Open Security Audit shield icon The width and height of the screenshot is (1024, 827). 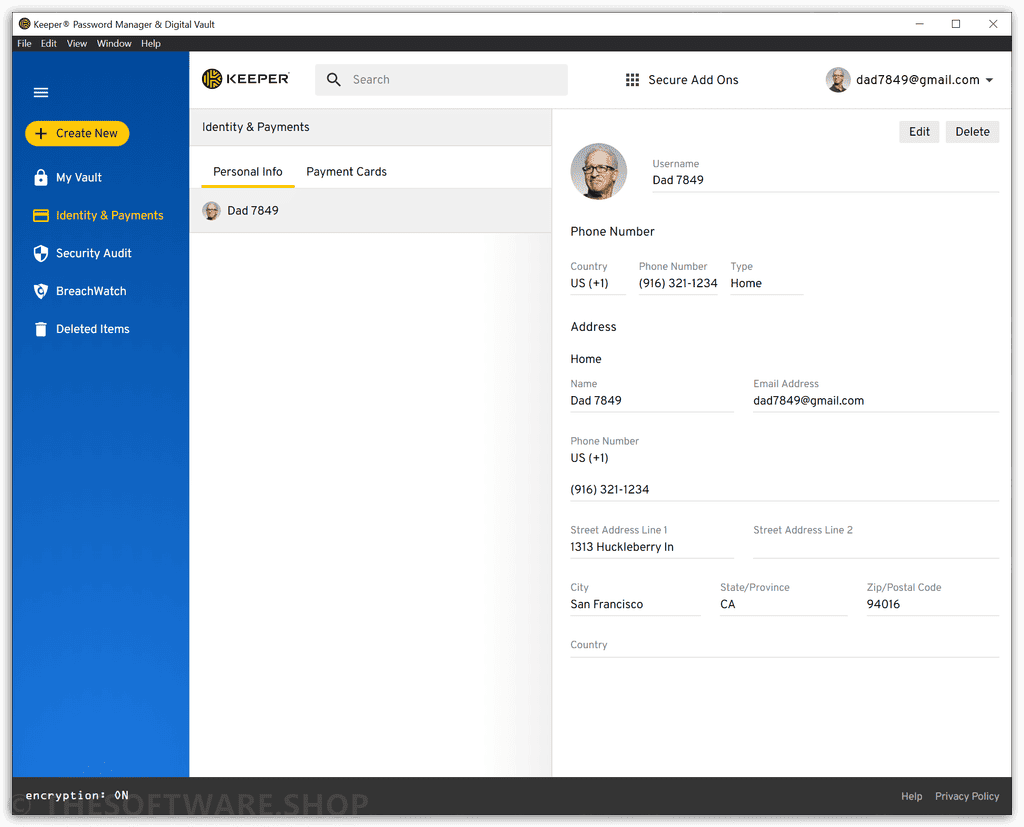pos(40,253)
